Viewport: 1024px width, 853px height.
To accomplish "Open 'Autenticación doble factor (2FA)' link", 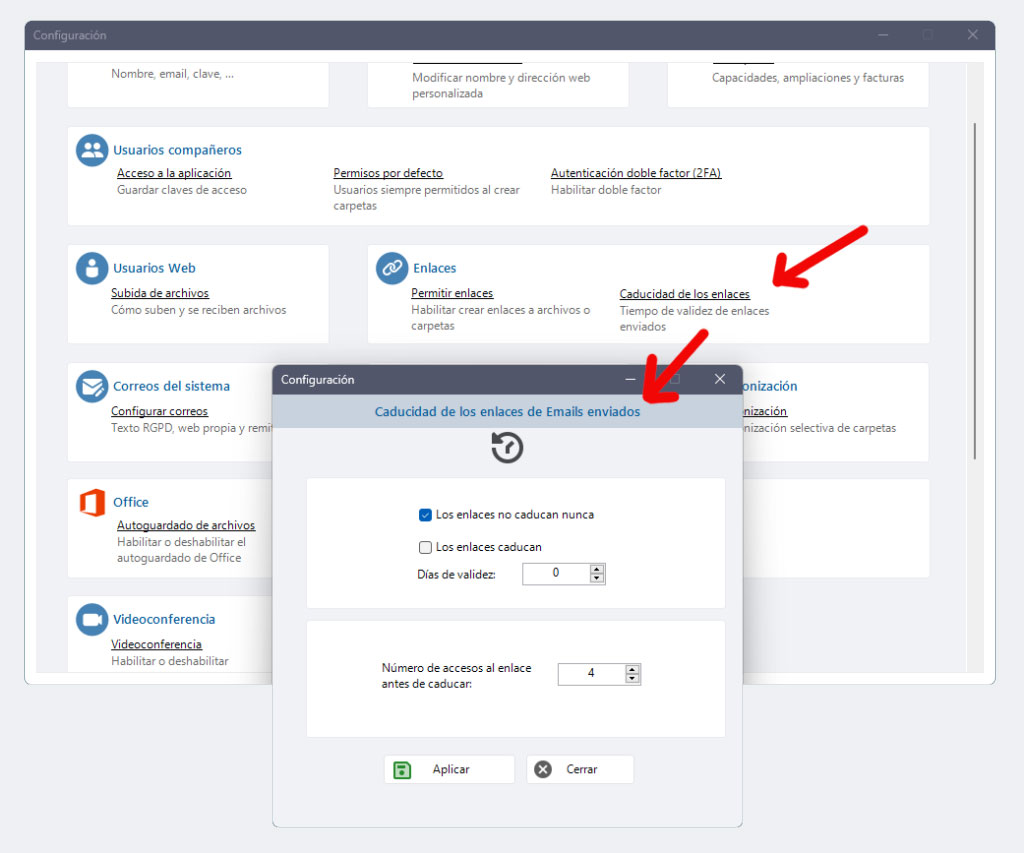I will 635,173.
